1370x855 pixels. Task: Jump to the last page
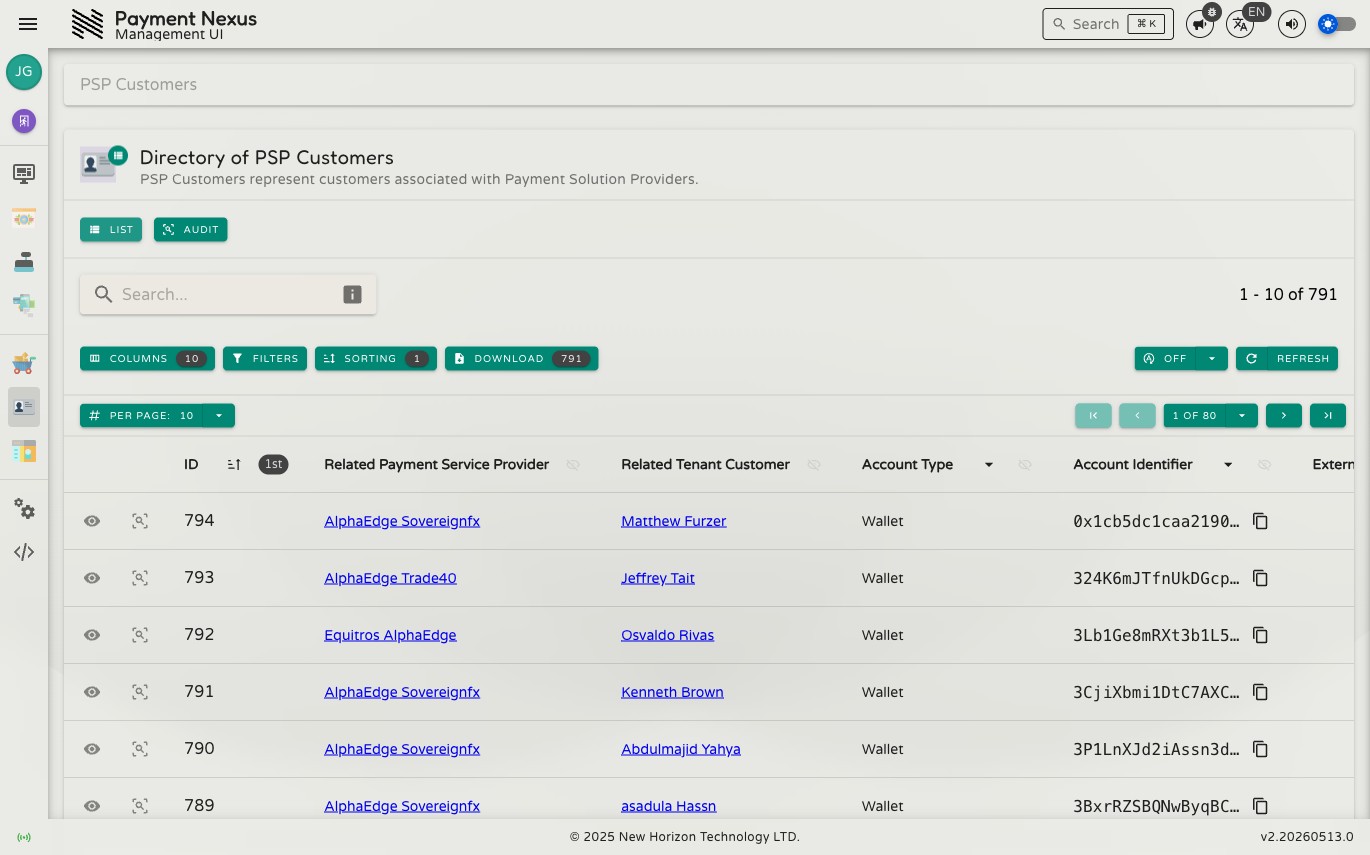[1328, 415]
